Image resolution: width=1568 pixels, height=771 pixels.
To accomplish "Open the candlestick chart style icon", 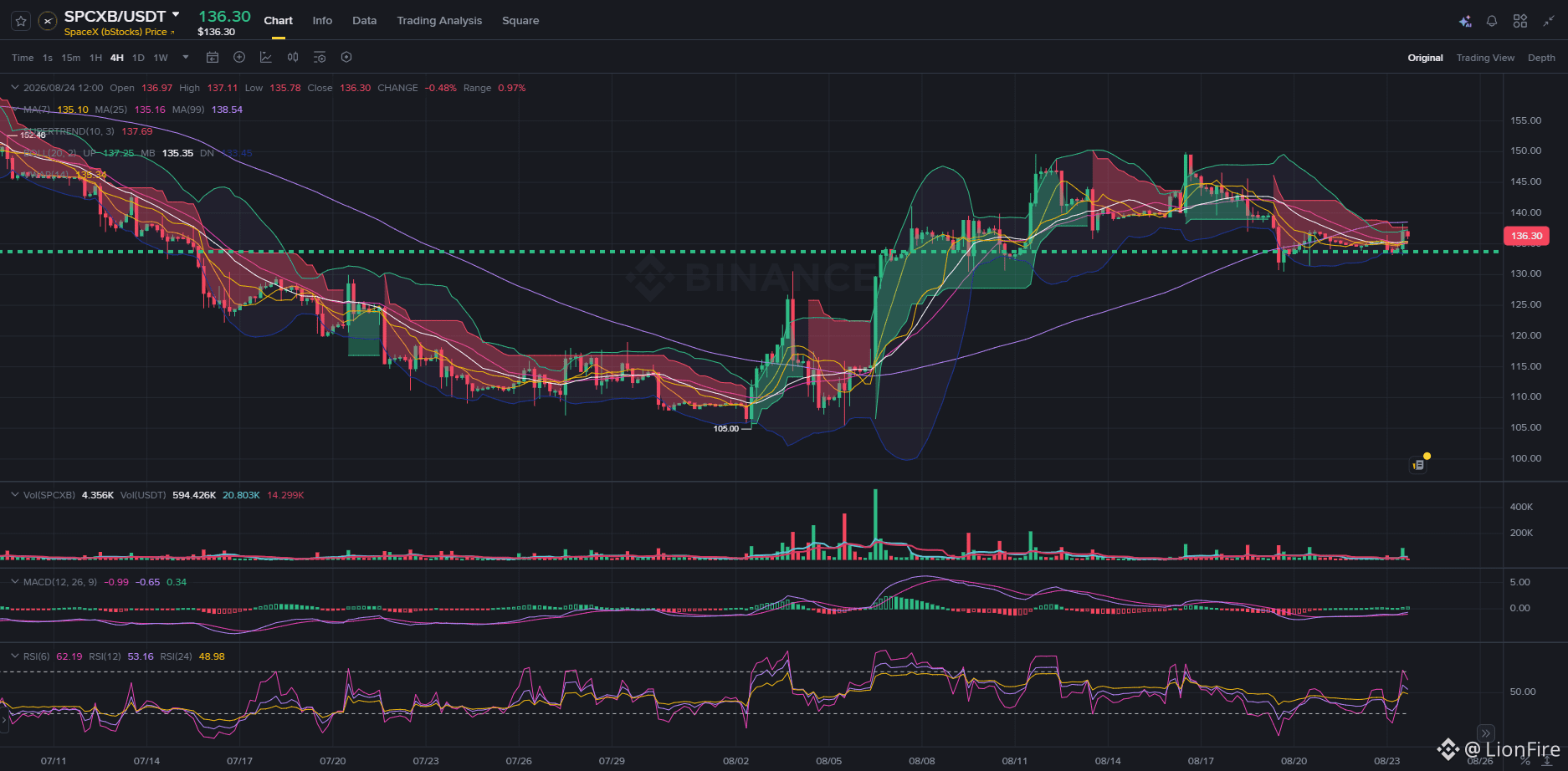I will point(293,57).
